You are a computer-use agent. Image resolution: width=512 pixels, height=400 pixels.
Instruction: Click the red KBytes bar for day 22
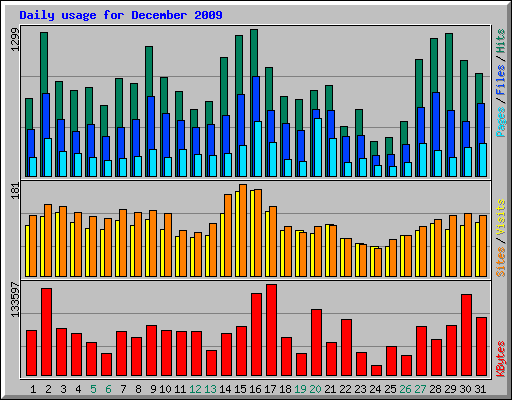tap(346, 348)
